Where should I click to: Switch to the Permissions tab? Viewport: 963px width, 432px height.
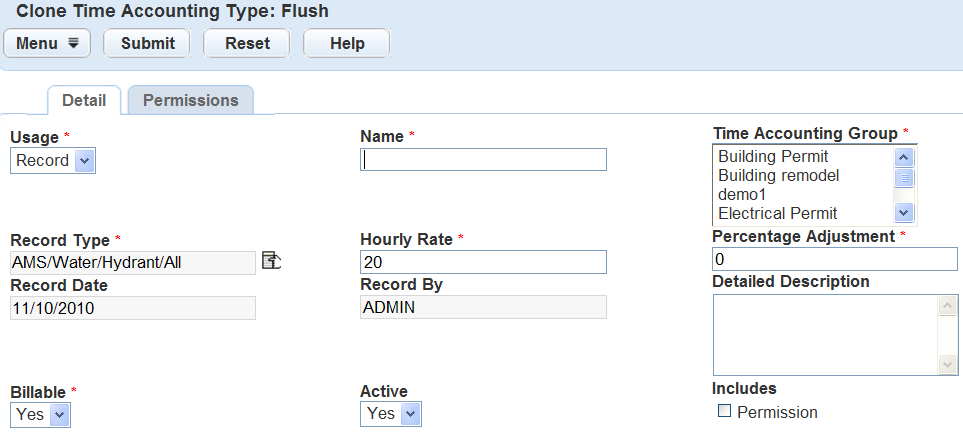[x=190, y=100]
